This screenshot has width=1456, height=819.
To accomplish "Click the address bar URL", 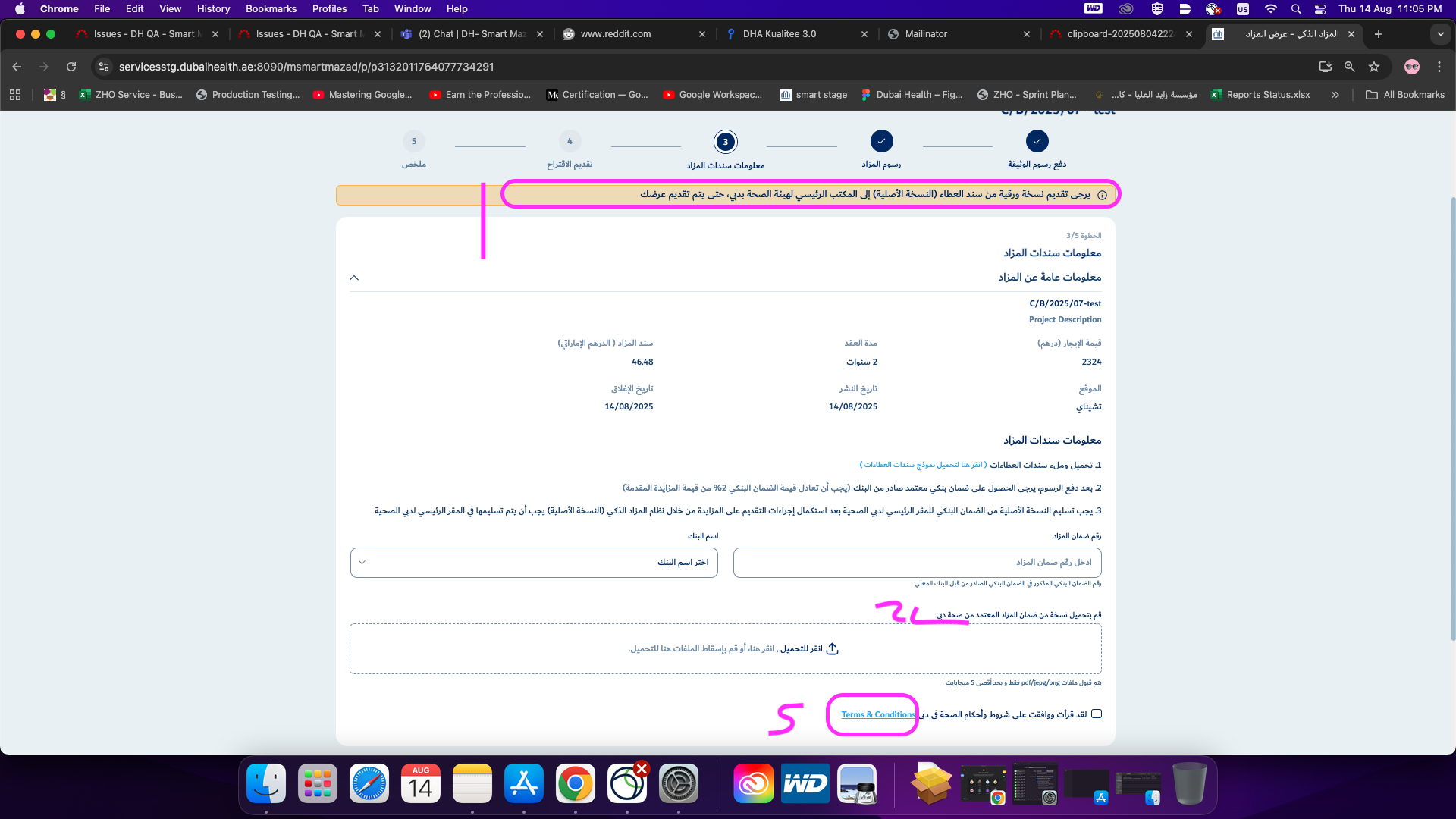I will point(306,67).
